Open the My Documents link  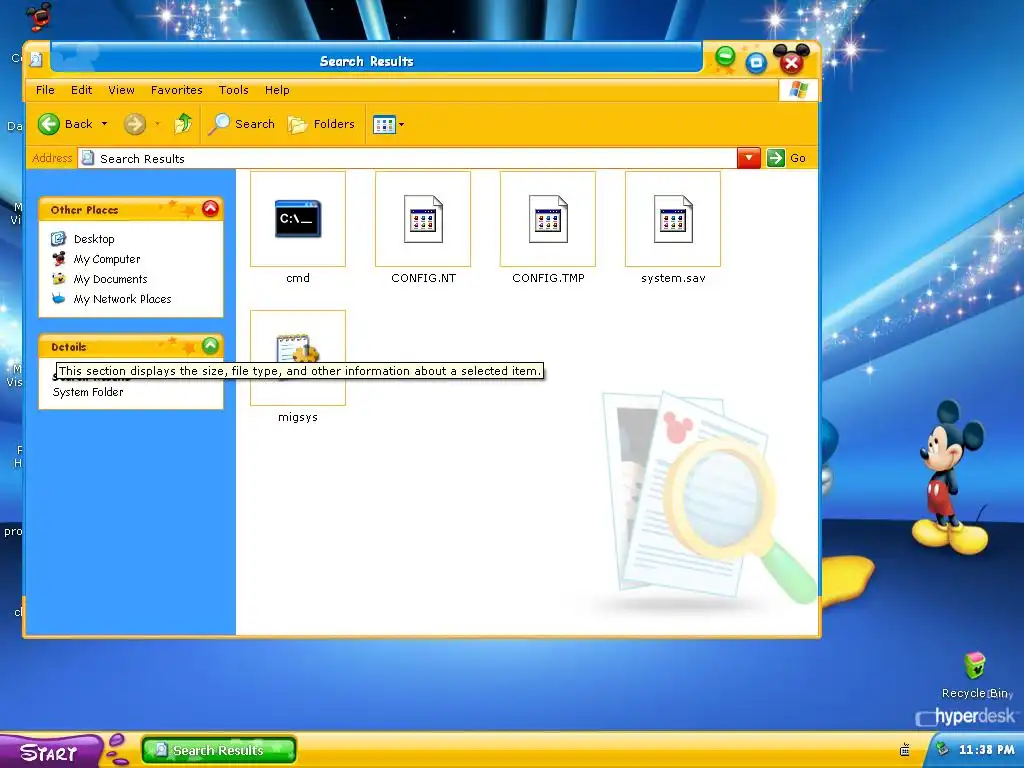tap(110, 279)
